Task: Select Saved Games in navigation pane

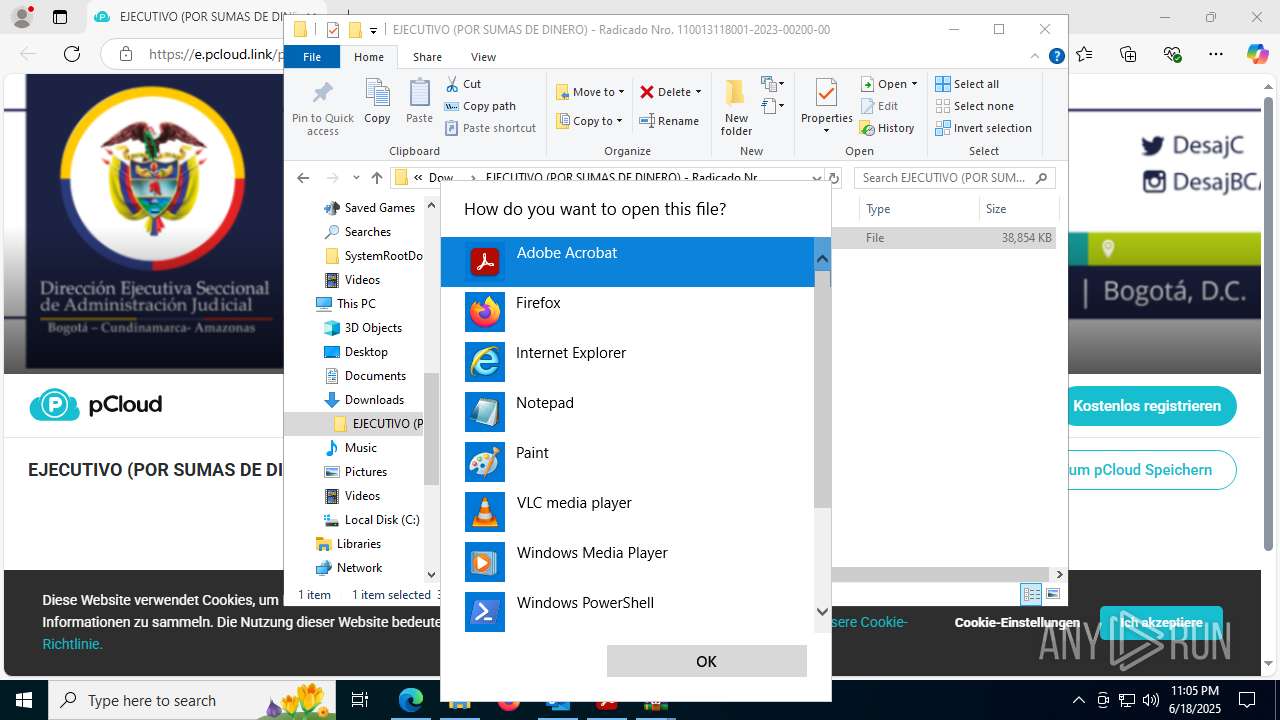Action: click(x=369, y=208)
